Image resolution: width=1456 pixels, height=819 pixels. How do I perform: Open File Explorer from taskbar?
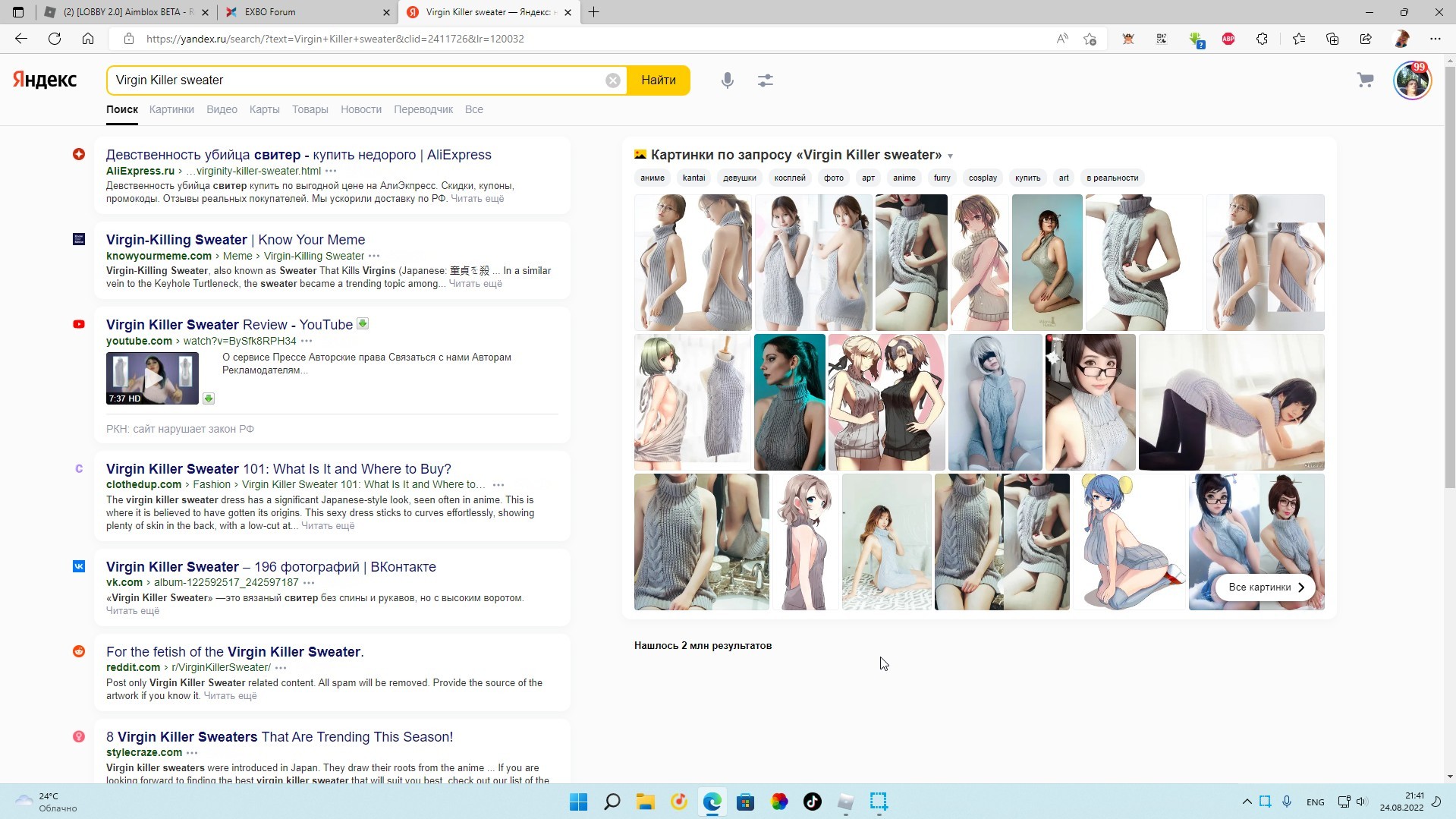coord(645,802)
